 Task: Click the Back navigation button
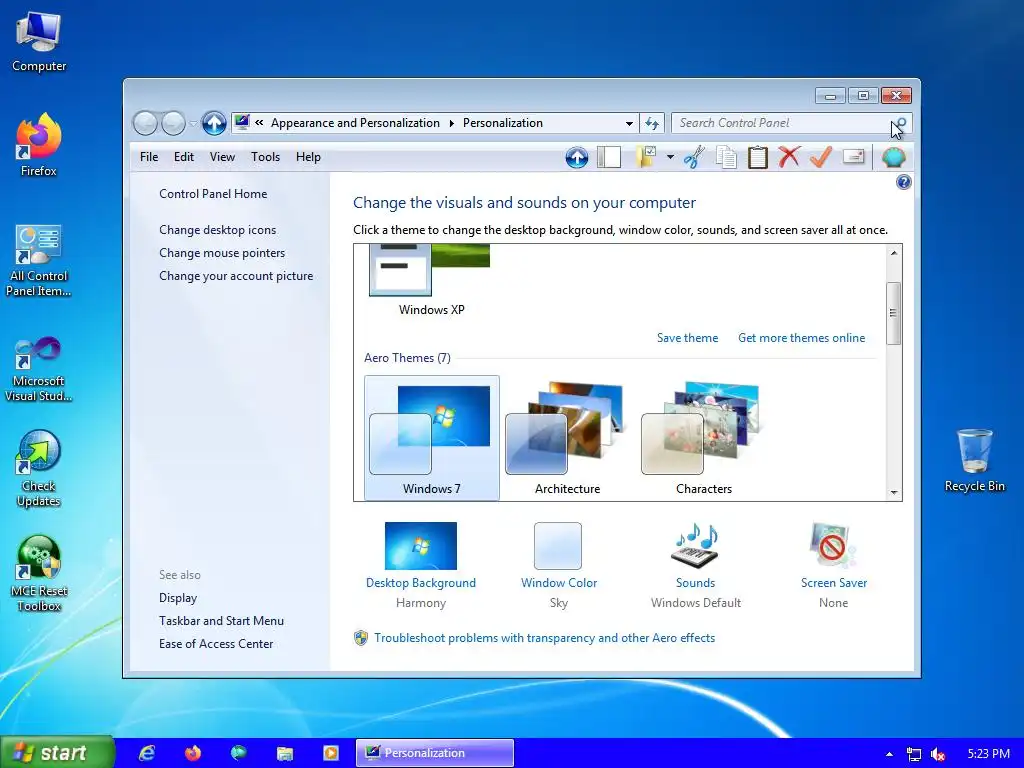click(x=145, y=123)
